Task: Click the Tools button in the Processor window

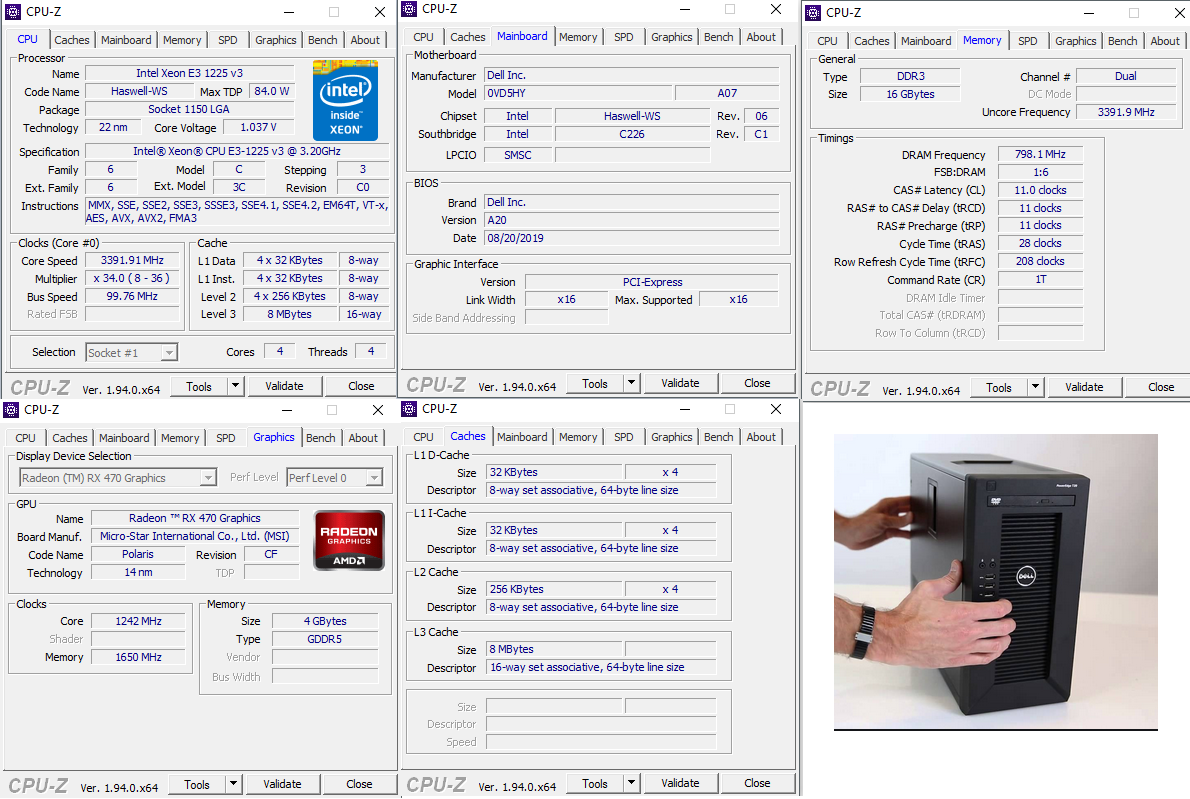Action: click(198, 386)
